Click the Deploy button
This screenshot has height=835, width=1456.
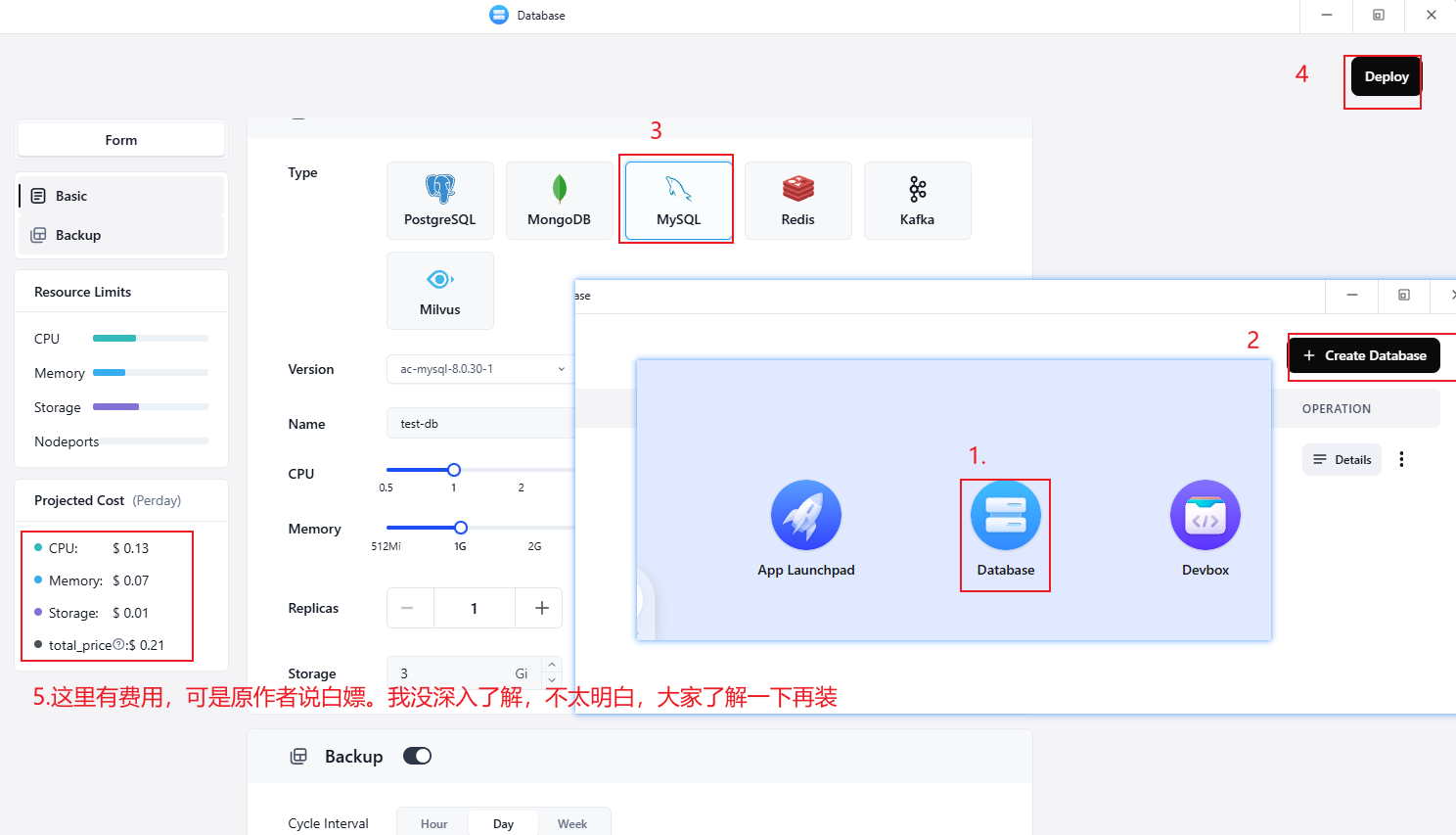click(1386, 76)
